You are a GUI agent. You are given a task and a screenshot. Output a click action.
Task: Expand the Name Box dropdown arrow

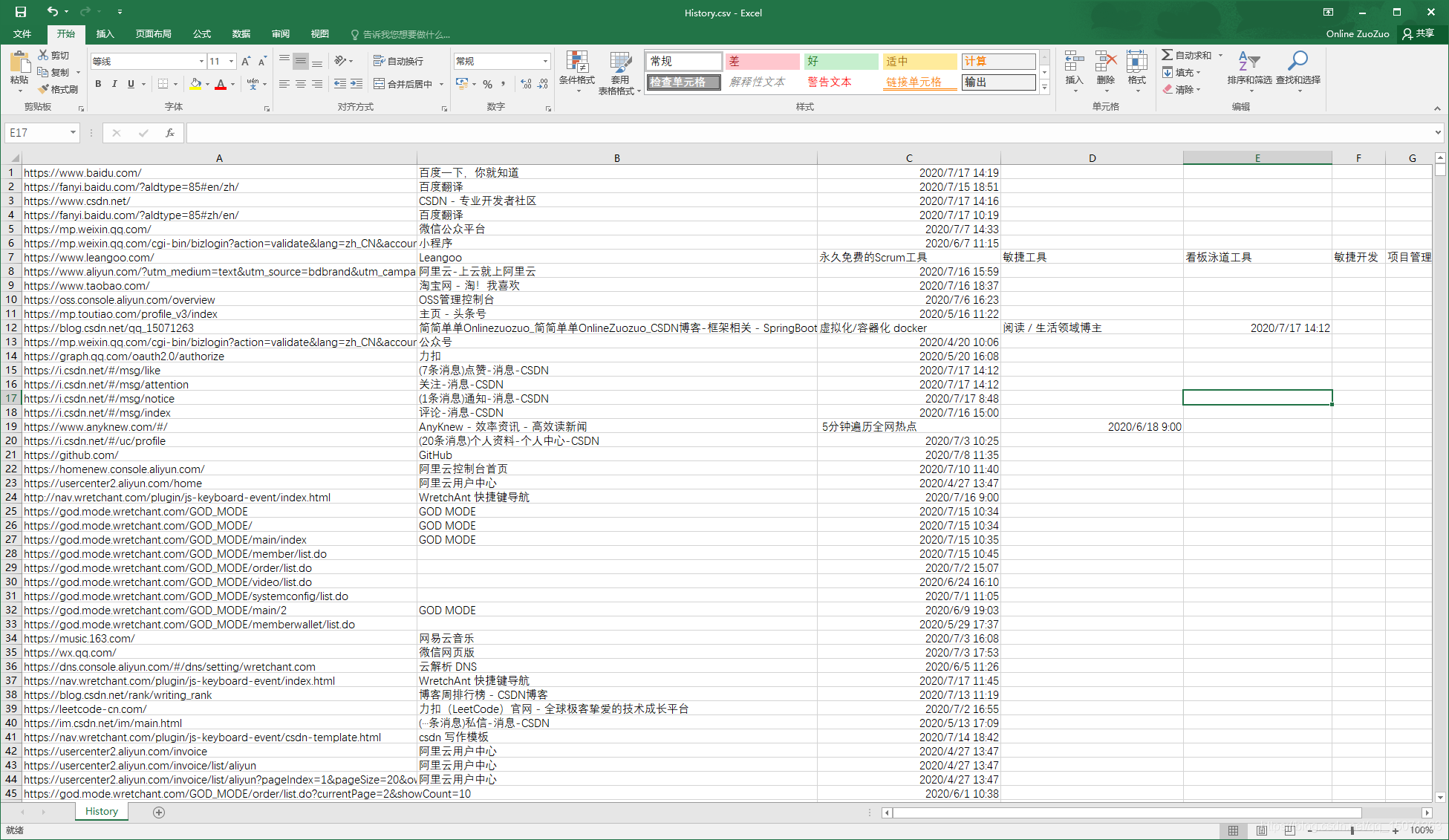click(73, 132)
